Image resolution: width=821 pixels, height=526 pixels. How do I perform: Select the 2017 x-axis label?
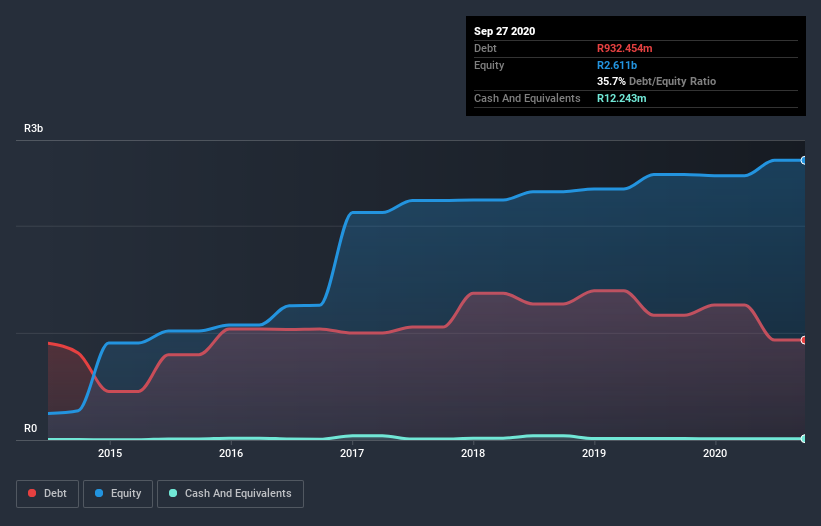[352, 453]
